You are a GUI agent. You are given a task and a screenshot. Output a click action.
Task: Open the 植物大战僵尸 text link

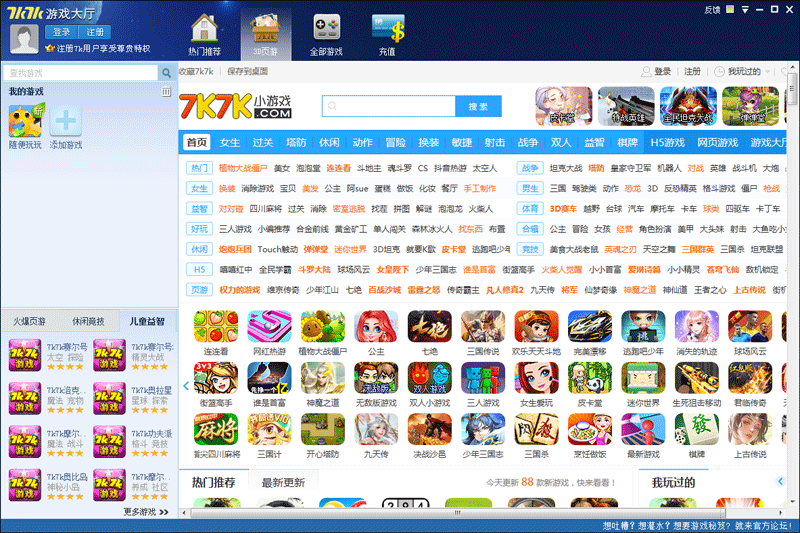[243, 168]
